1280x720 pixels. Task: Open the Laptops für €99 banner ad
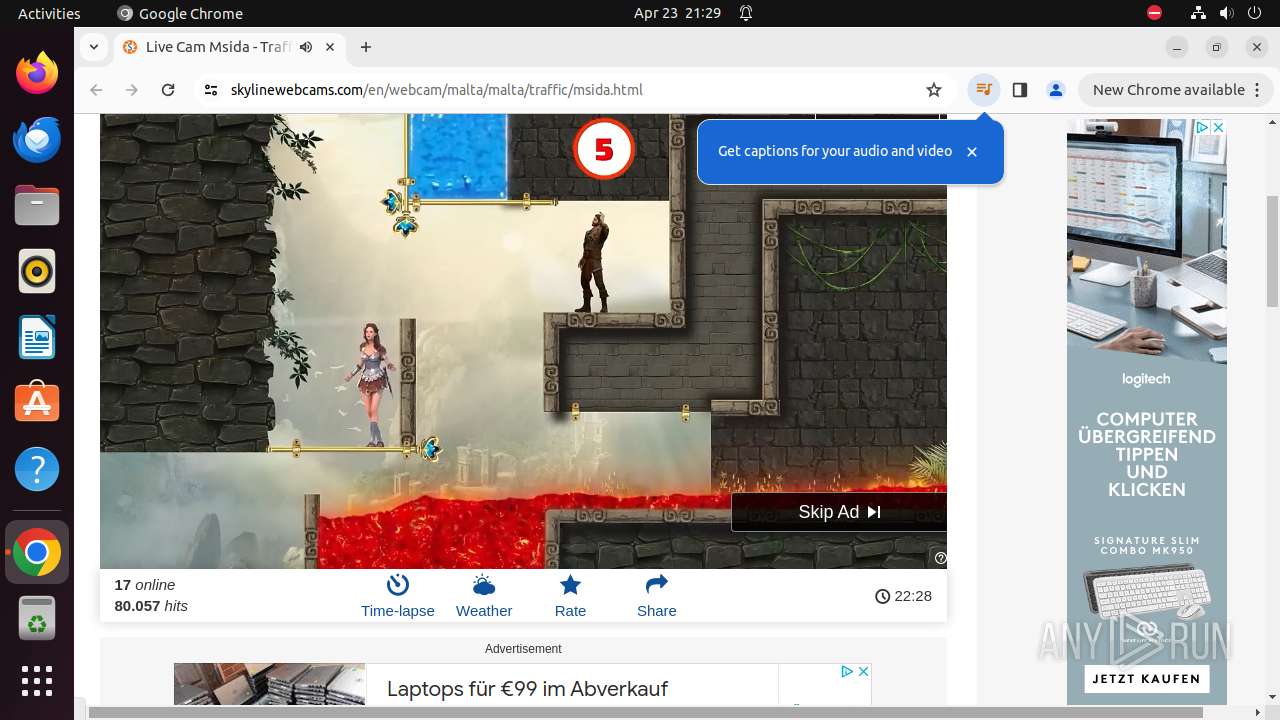coord(527,689)
